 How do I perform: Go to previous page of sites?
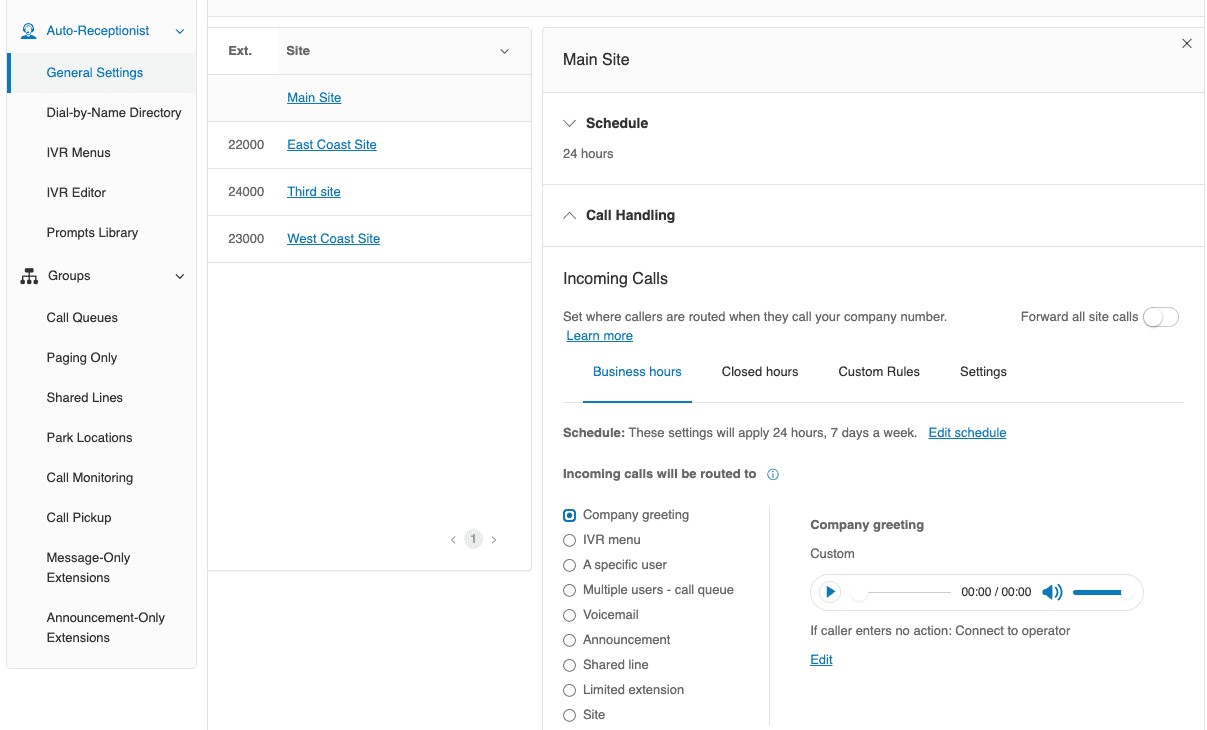453,540
